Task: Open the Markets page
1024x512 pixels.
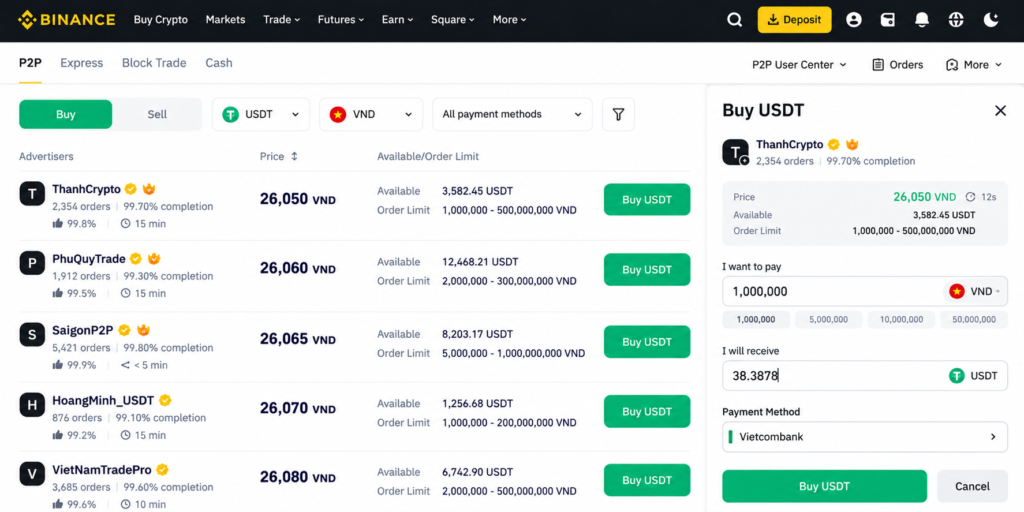Action: point(225,20)
